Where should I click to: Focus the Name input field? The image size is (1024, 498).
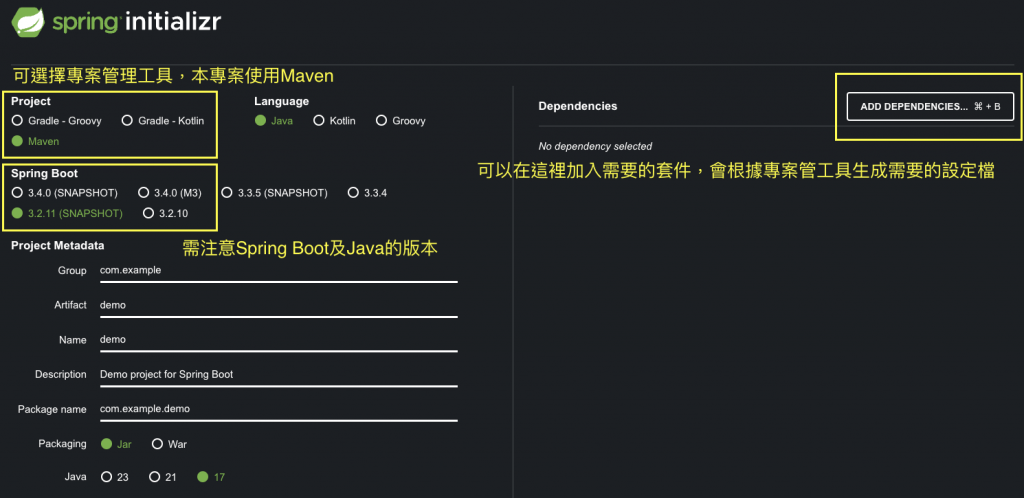[278, 339]
